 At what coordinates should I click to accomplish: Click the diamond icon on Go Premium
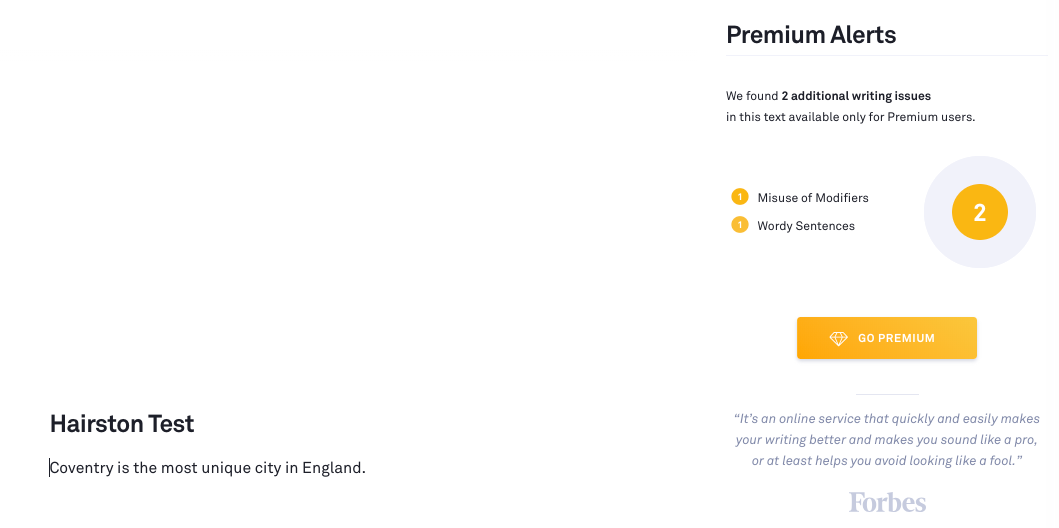coord(838,338)
